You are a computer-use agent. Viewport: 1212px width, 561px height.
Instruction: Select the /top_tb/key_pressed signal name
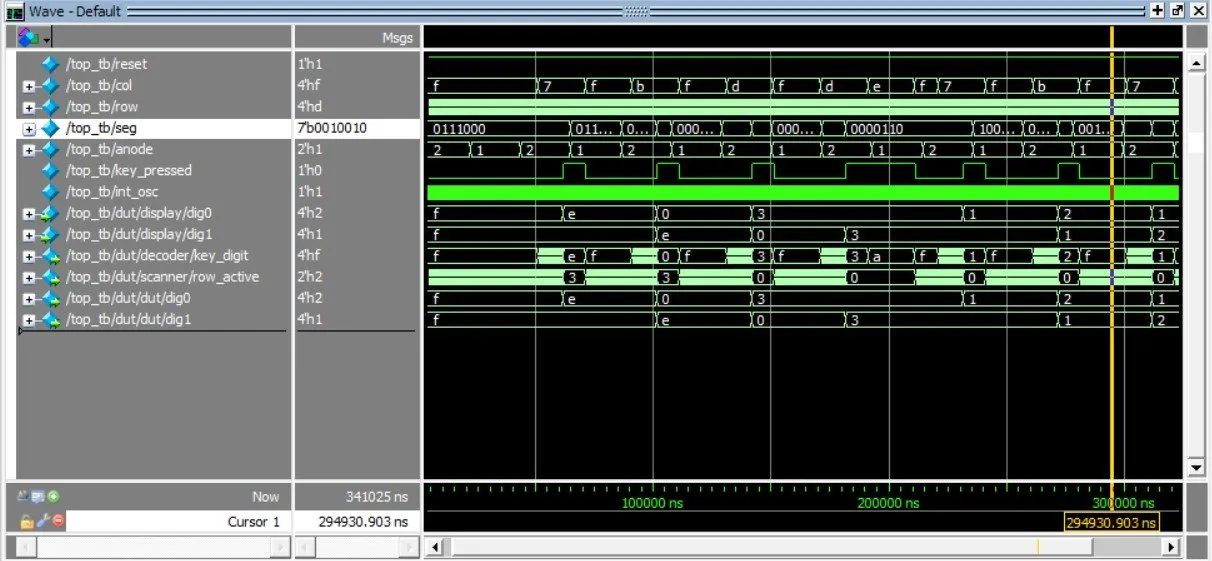[x=128, y=171]
